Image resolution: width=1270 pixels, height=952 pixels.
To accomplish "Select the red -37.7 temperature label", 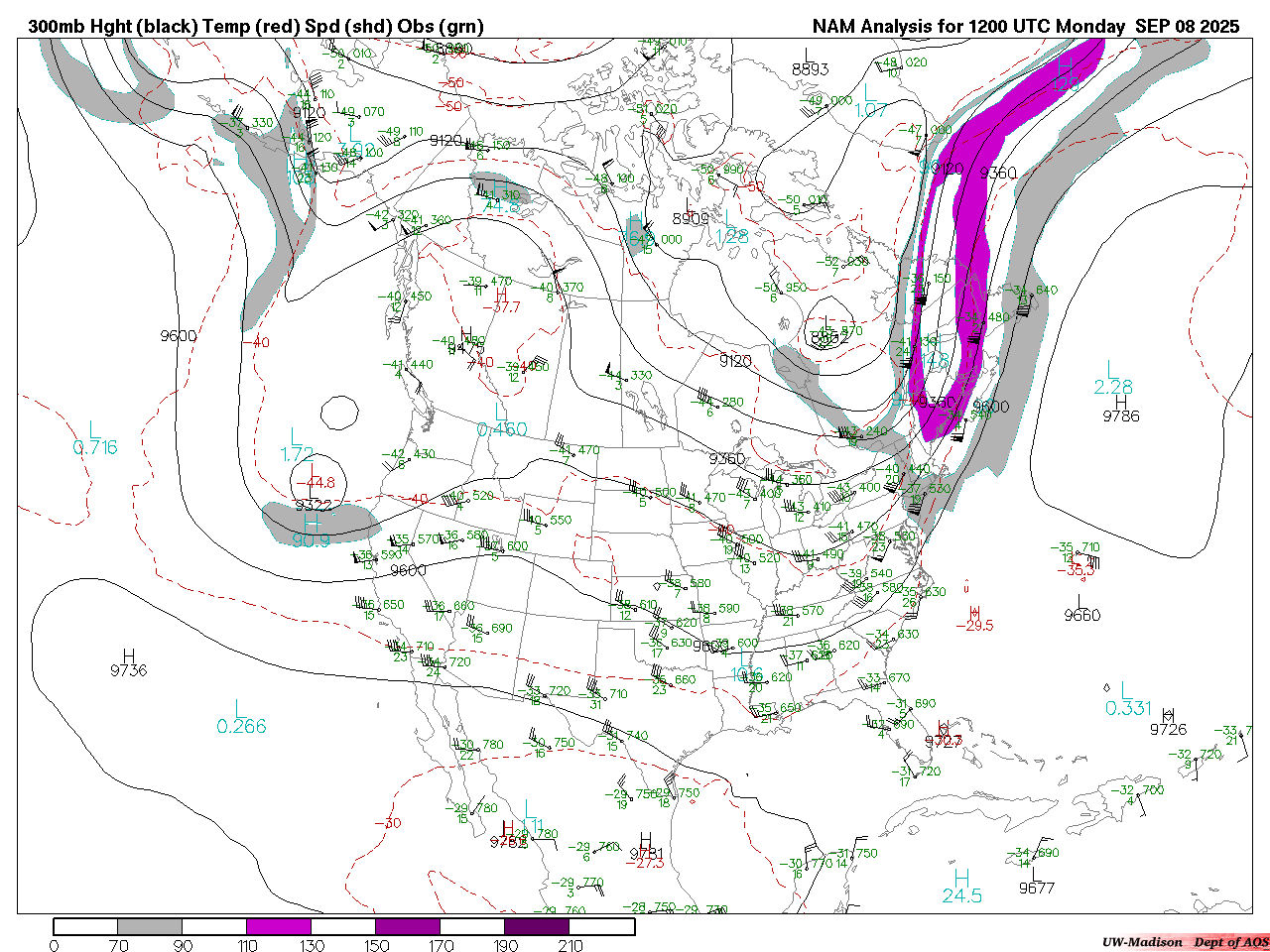I will tap(501, 307).
